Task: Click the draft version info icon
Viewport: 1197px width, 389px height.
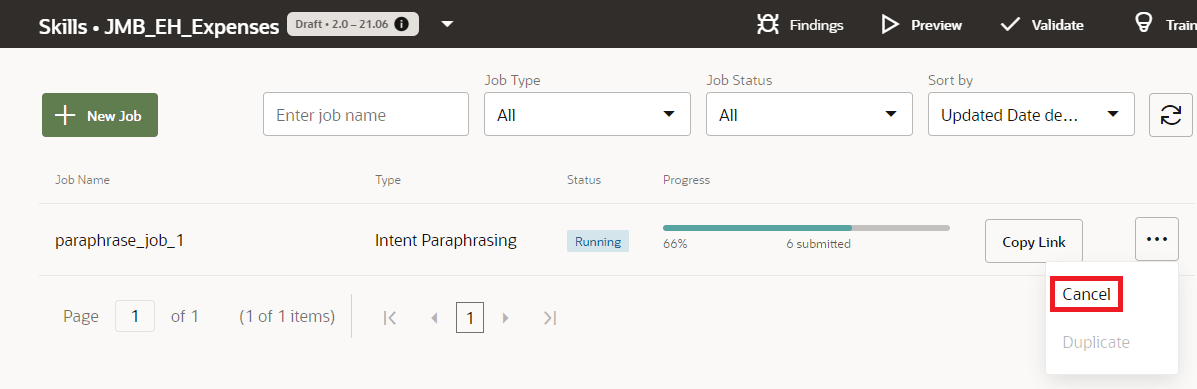Action: [402, 24]
